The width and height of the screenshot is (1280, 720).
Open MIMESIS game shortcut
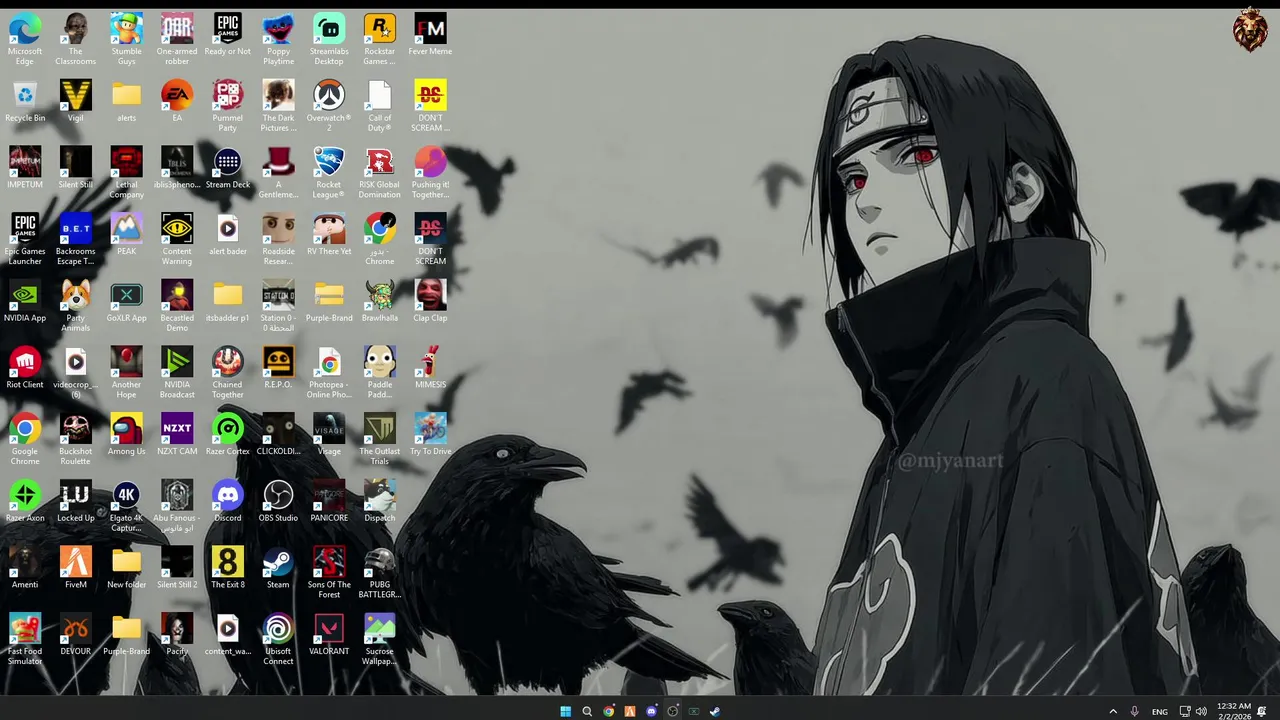tap(430, 368)
